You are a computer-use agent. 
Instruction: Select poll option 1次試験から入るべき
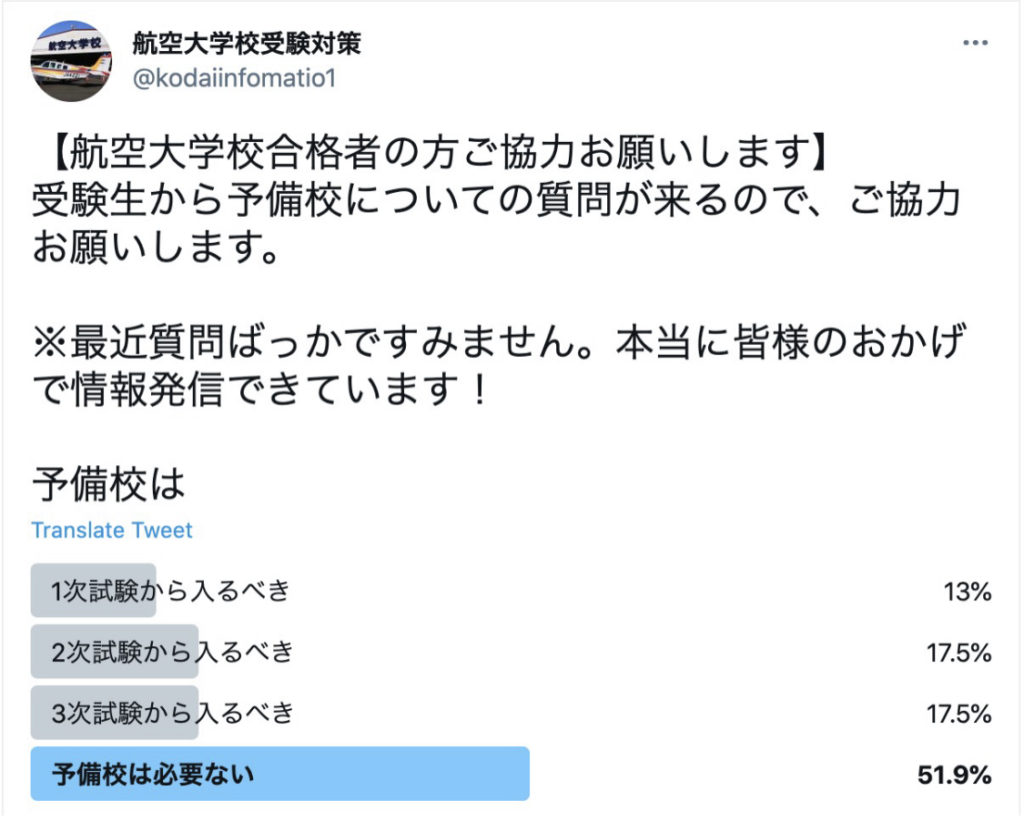tap(170, 591)
